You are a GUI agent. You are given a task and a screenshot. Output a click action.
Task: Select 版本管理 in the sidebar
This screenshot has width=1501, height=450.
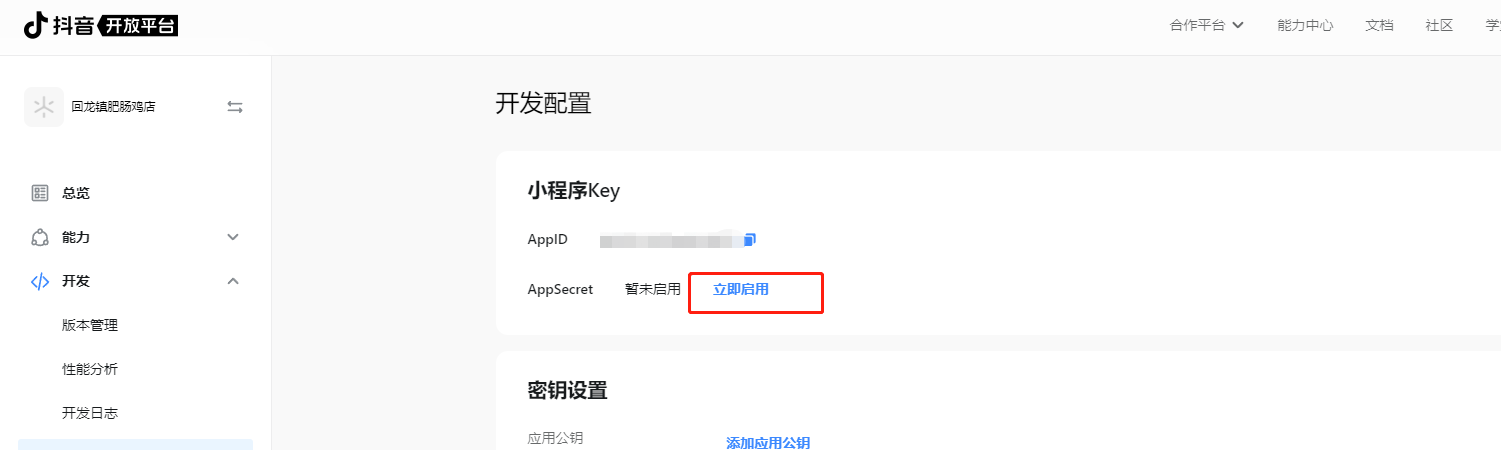pyautogui.click(x=90, y=325)
